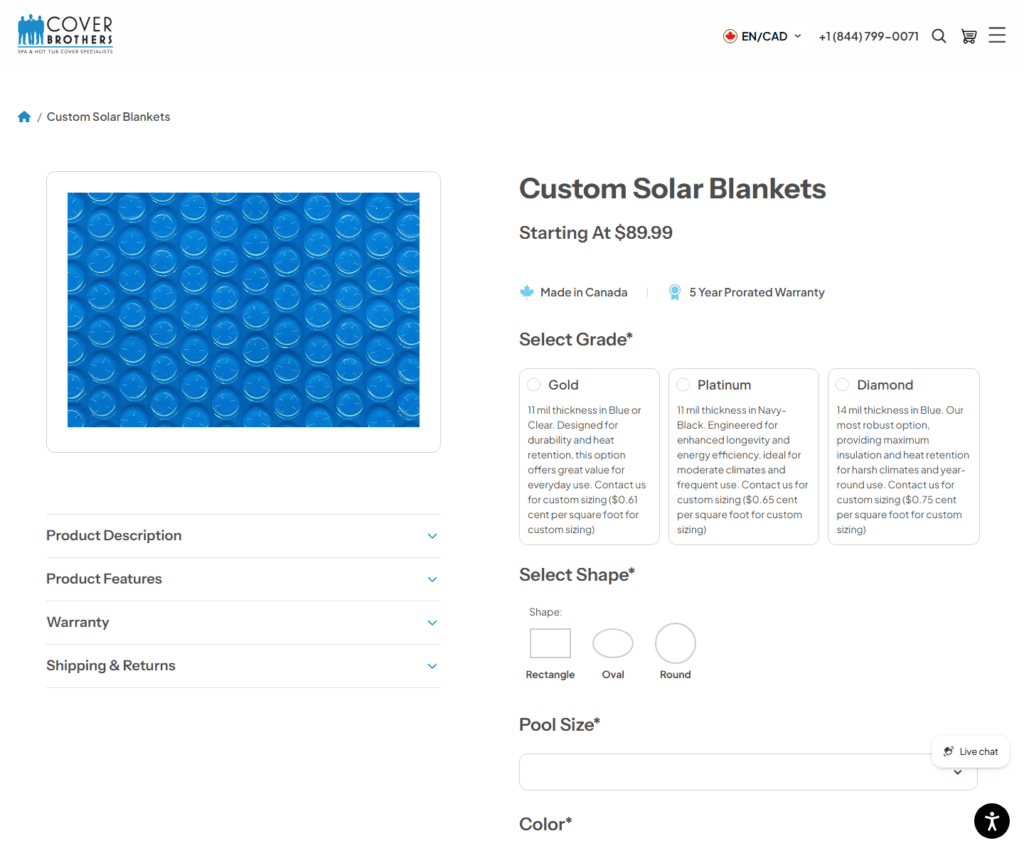Select the Diamond grade radio button
The image size is (1024, 853).
(x=842, y=385)
